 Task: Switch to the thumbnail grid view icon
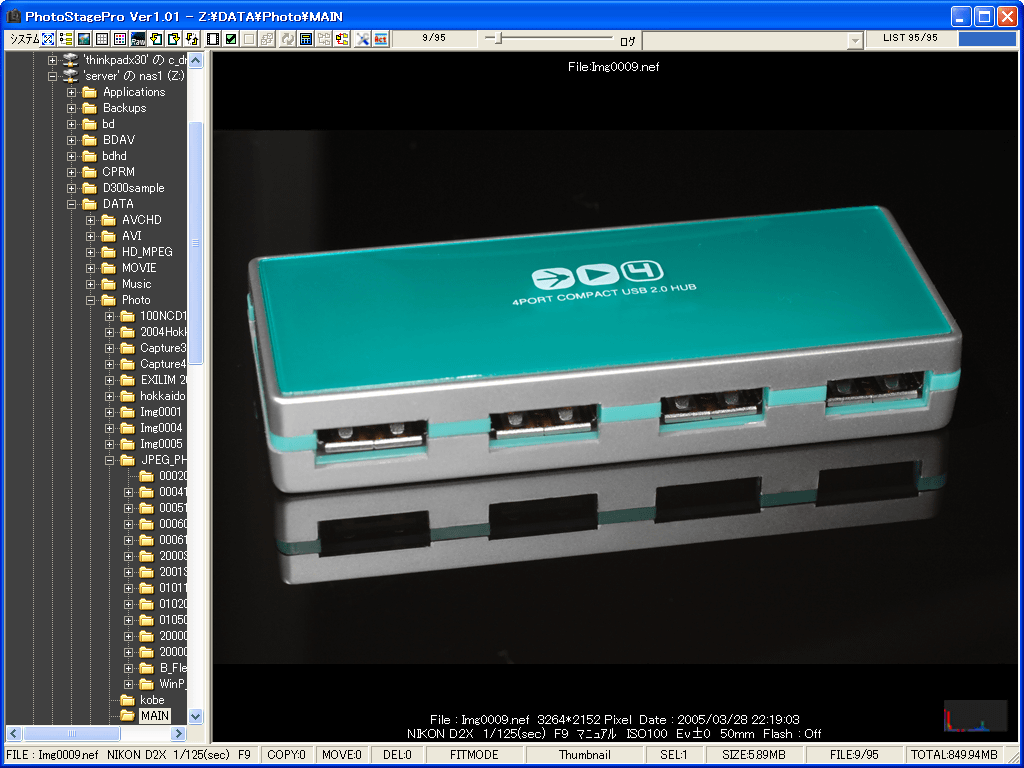[x=102, y=39]
